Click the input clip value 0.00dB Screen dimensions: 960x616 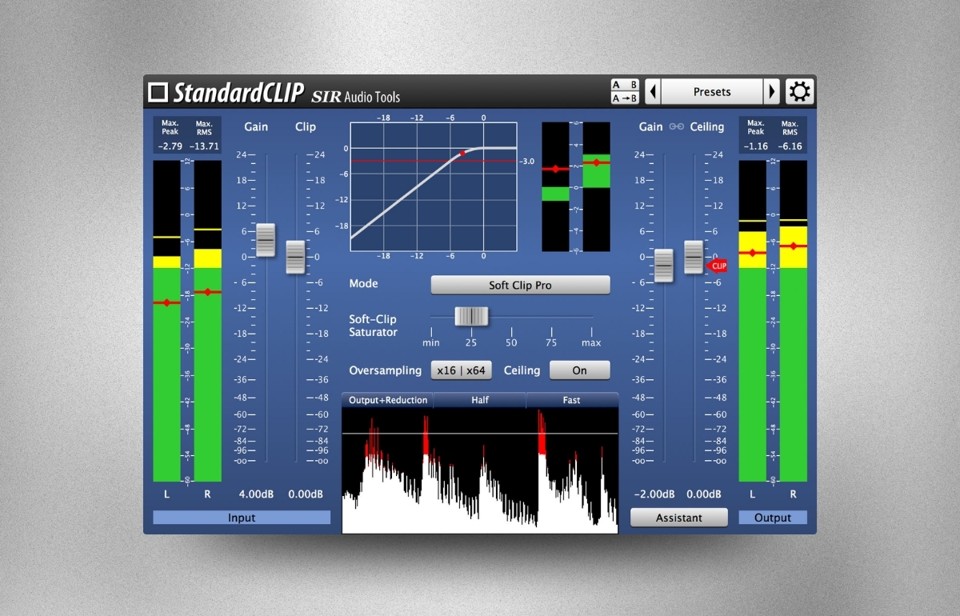tap(306, 494)
